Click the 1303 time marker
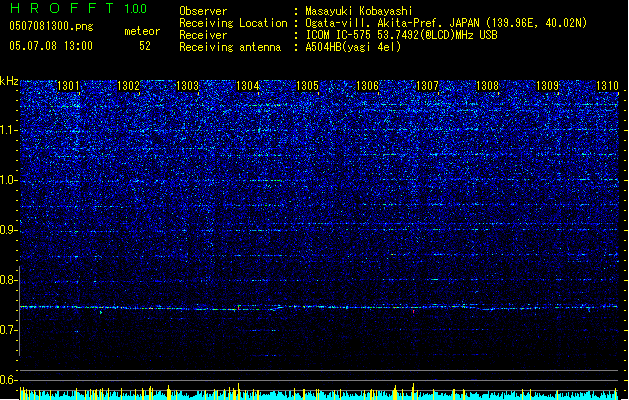The height and width of the screenshot is (400, 629). click(x=187, y=86)
